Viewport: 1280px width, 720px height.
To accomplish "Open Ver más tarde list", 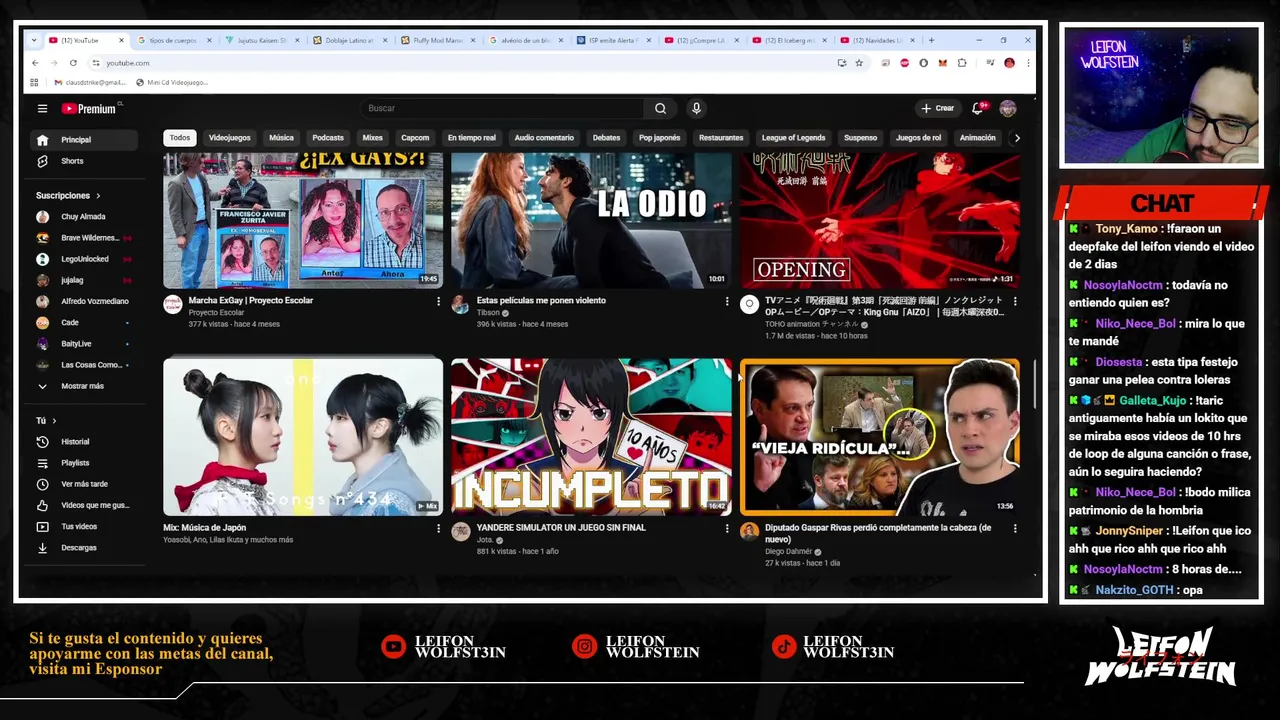I will point(82,484).
